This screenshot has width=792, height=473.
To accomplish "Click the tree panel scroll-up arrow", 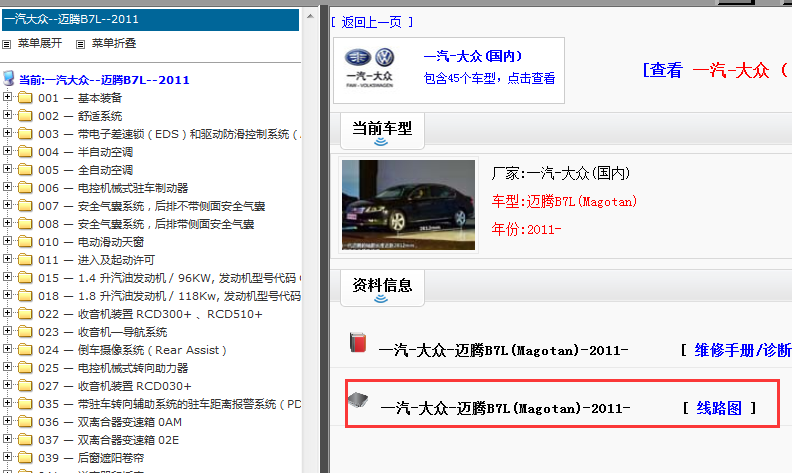I will pyautogui.click(x=310, y=17).
